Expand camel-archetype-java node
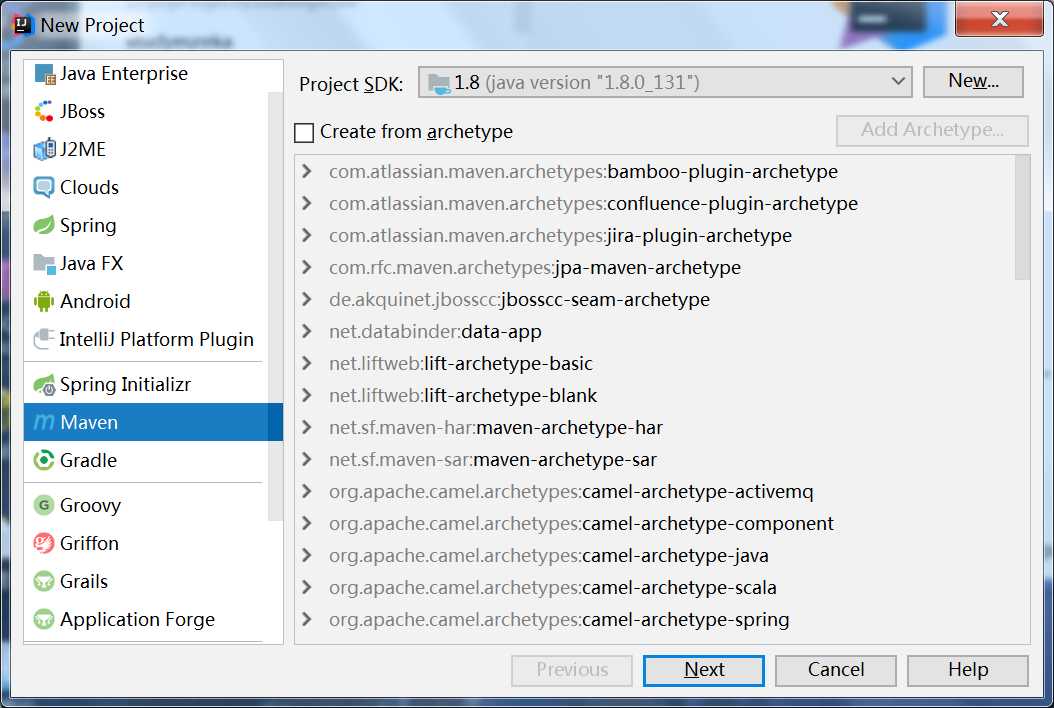Image resolution: width=1054 pixels, height=708 pixels. pyautogui.click(x=307, y=555)
